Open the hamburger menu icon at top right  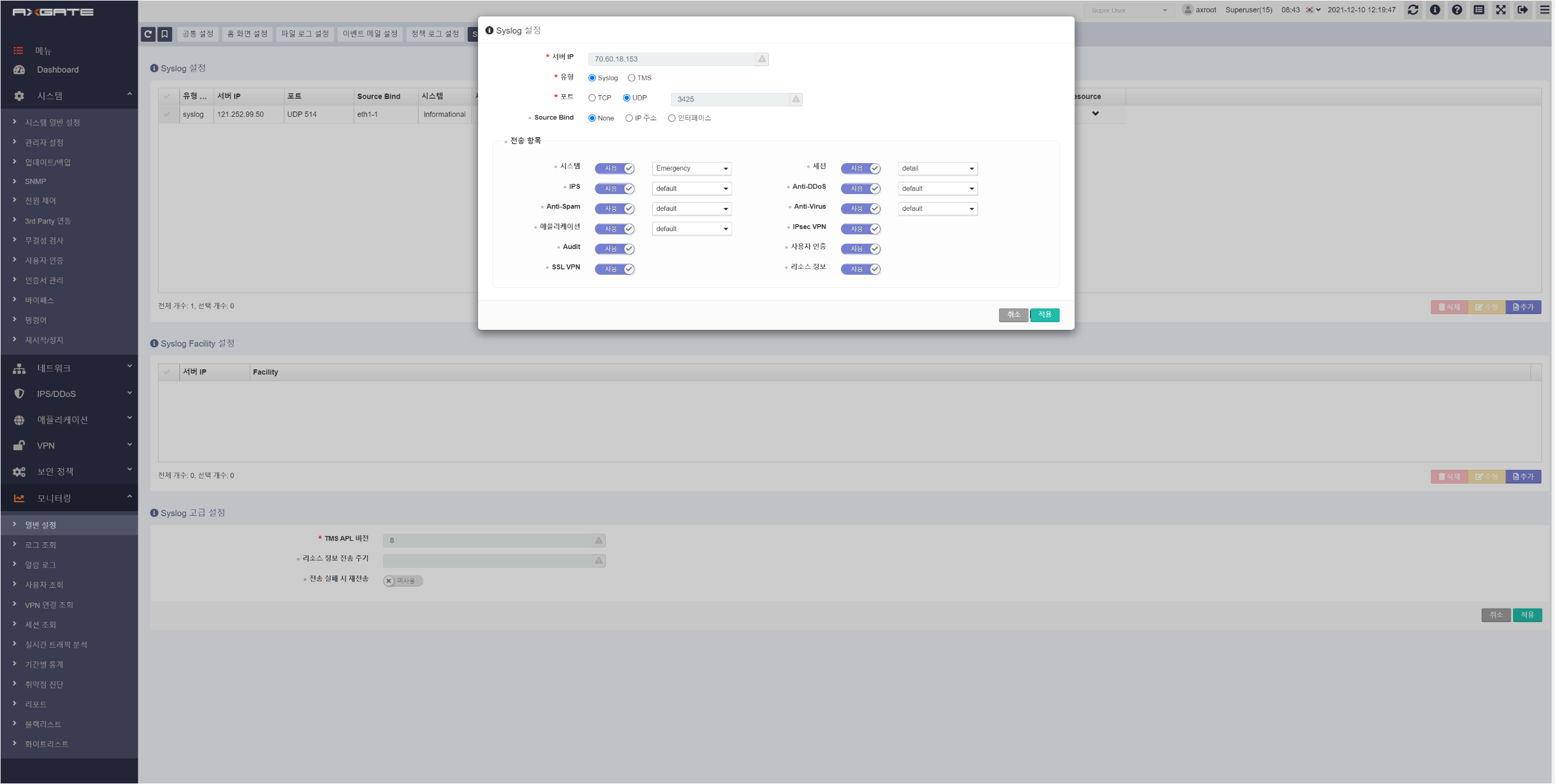click(x=1544, y=10)
